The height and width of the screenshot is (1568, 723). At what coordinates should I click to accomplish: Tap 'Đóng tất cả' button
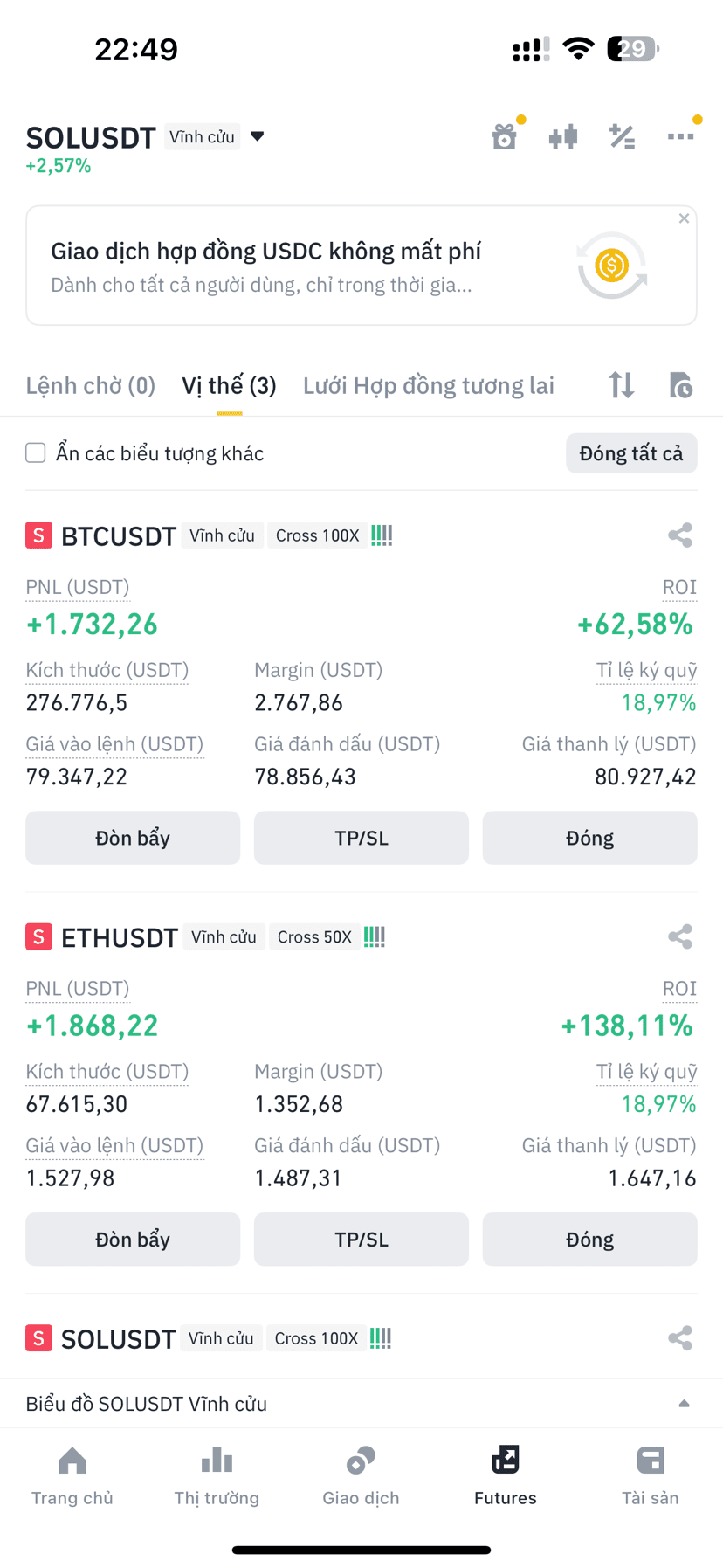(x=631, y=453)
